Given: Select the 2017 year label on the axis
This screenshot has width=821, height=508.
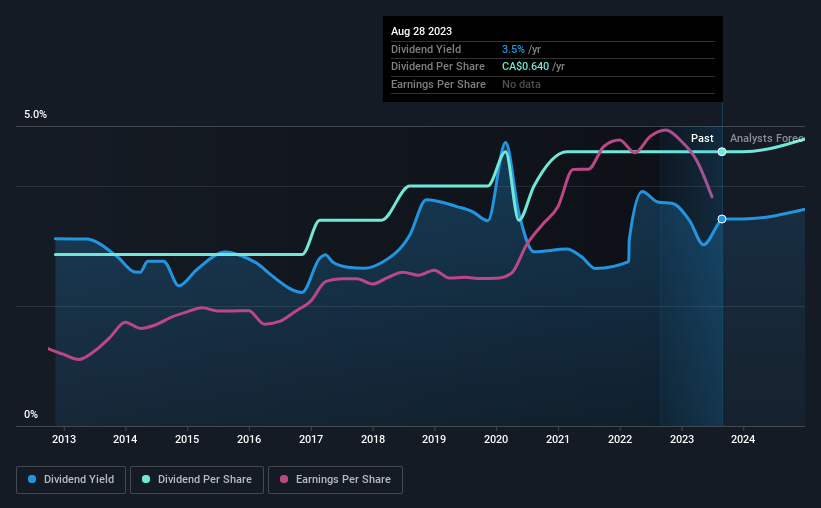Looking at the screenshot, I should [311, 439].
